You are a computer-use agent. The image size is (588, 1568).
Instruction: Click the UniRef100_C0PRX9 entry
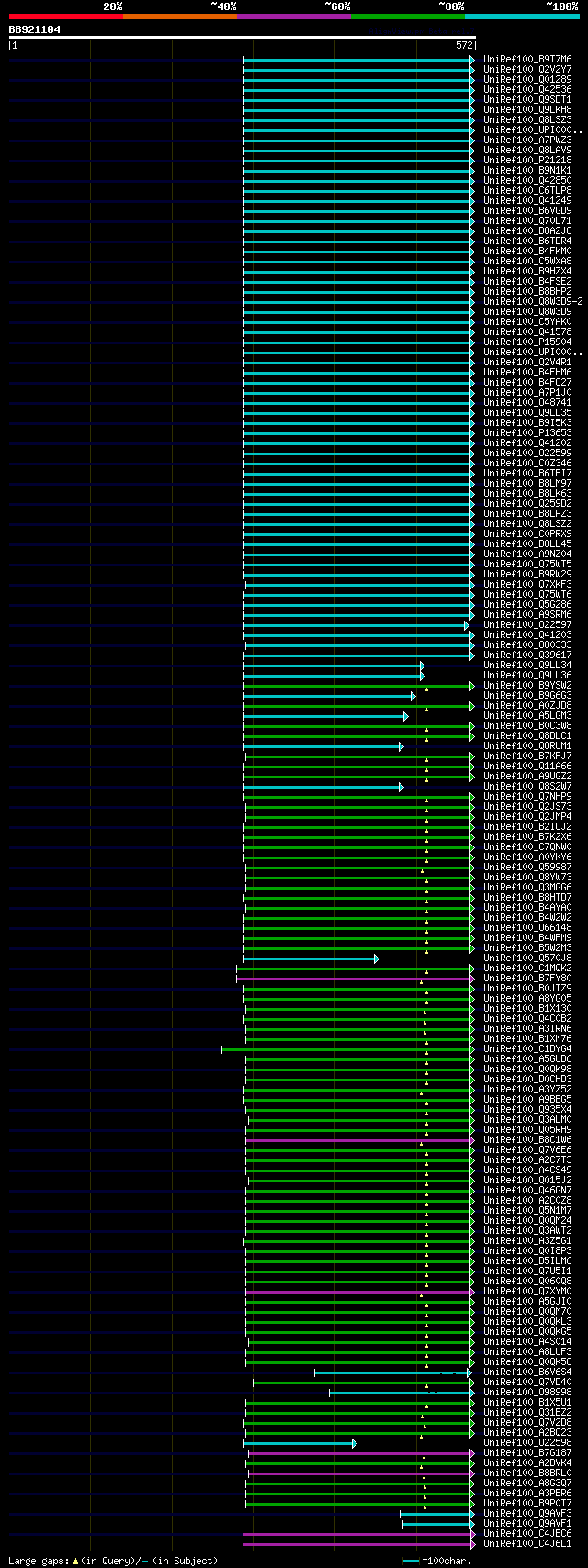[x=527, y=534]
